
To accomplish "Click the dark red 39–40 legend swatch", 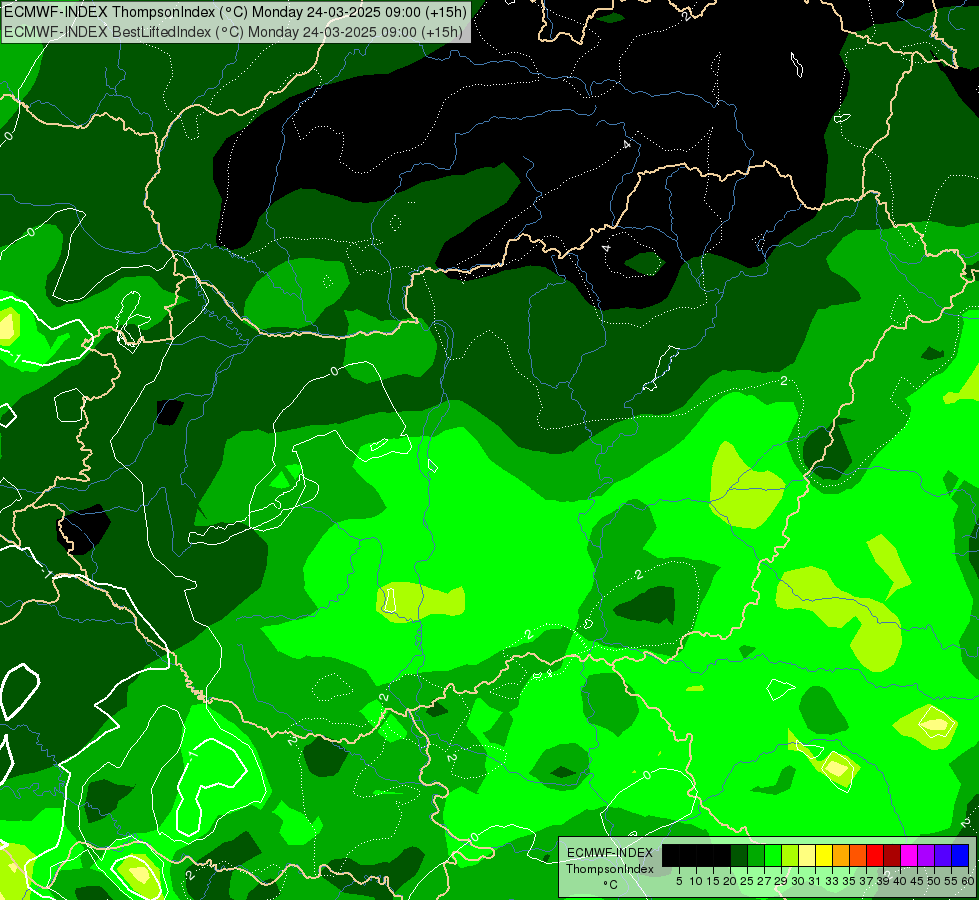I will [x=892, y=855].
